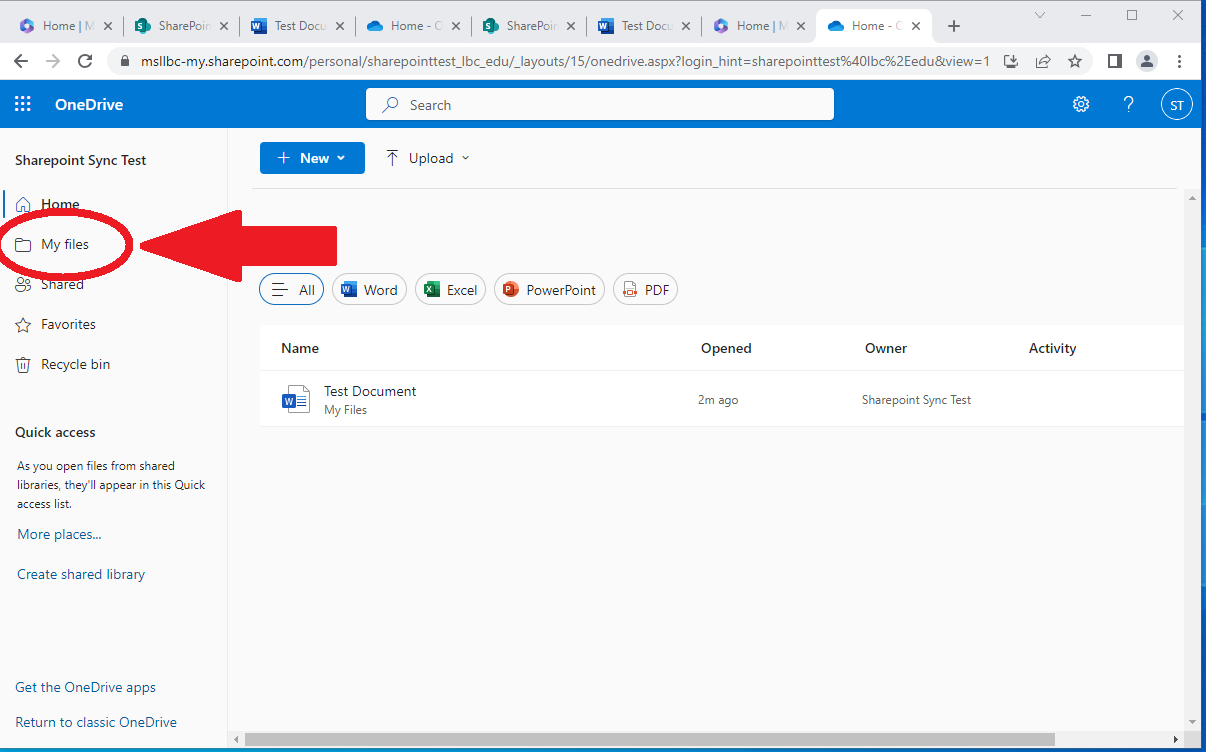Image resolution: width=1206 pixels, height=752 pixels.
Task: Select the All filter pill
Action: (292, 290)
